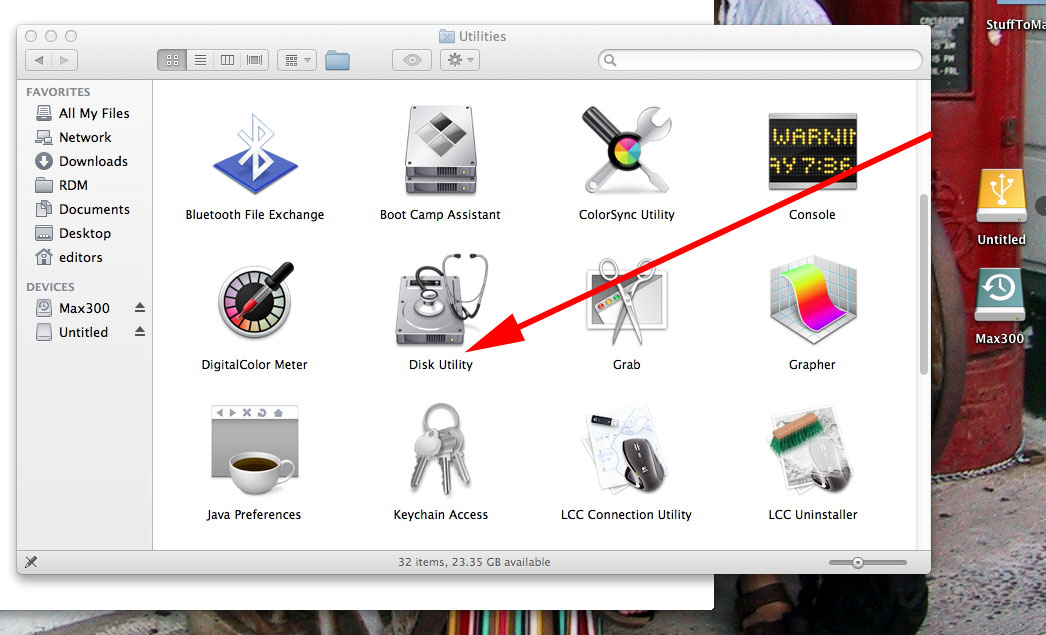Open the item arrangement dropdown
Viewport: 1046px width, 635px height.
click(x=297, y=60)
